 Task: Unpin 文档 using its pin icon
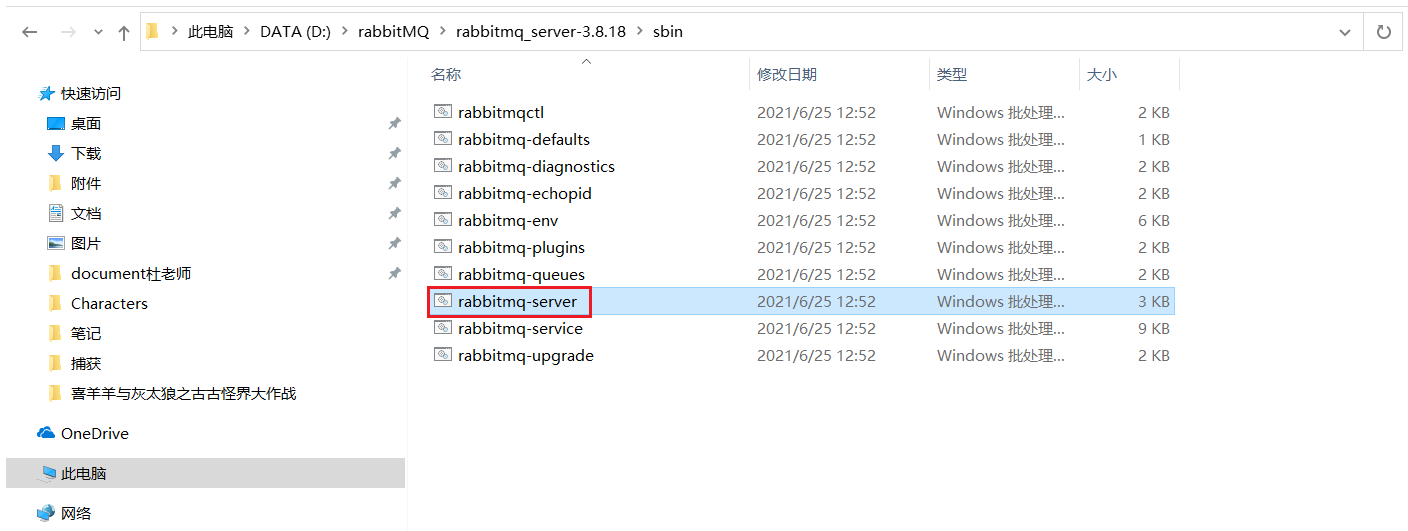point(394,213)
